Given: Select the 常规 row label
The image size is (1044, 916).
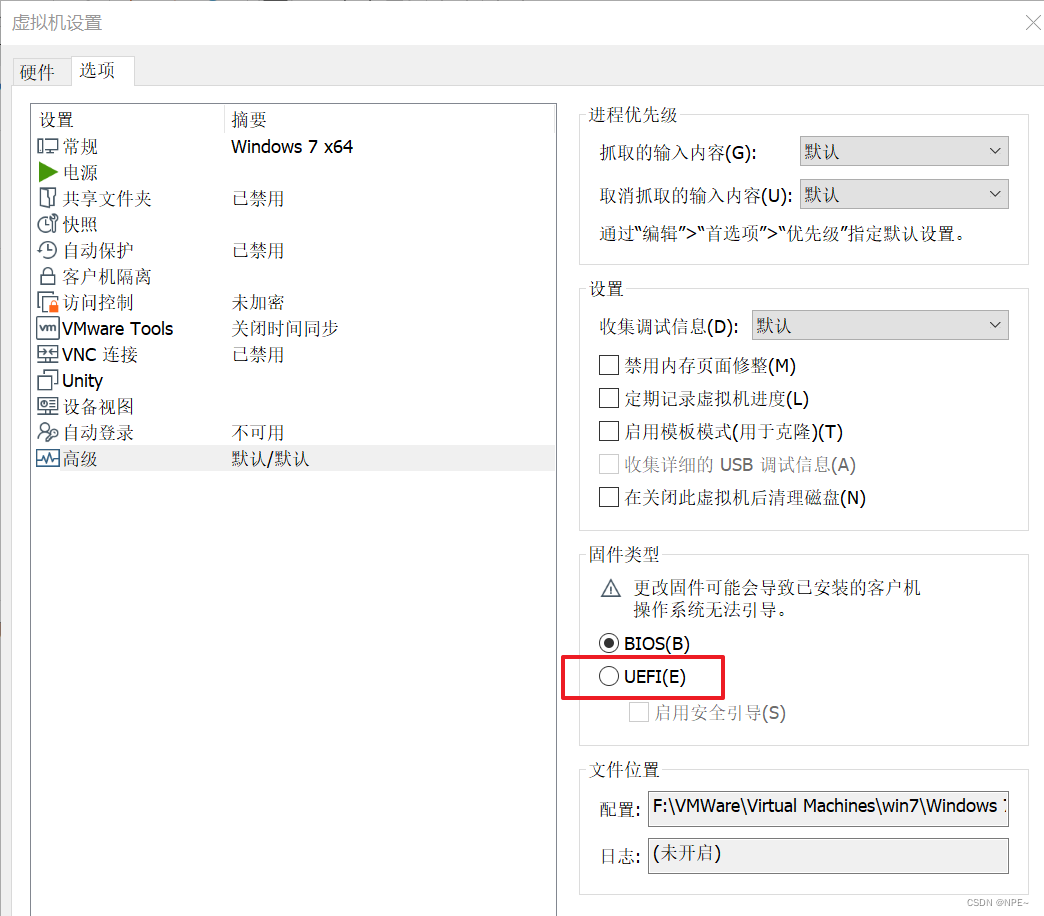Looking at the screenshot, I should (x=80, y=146).
